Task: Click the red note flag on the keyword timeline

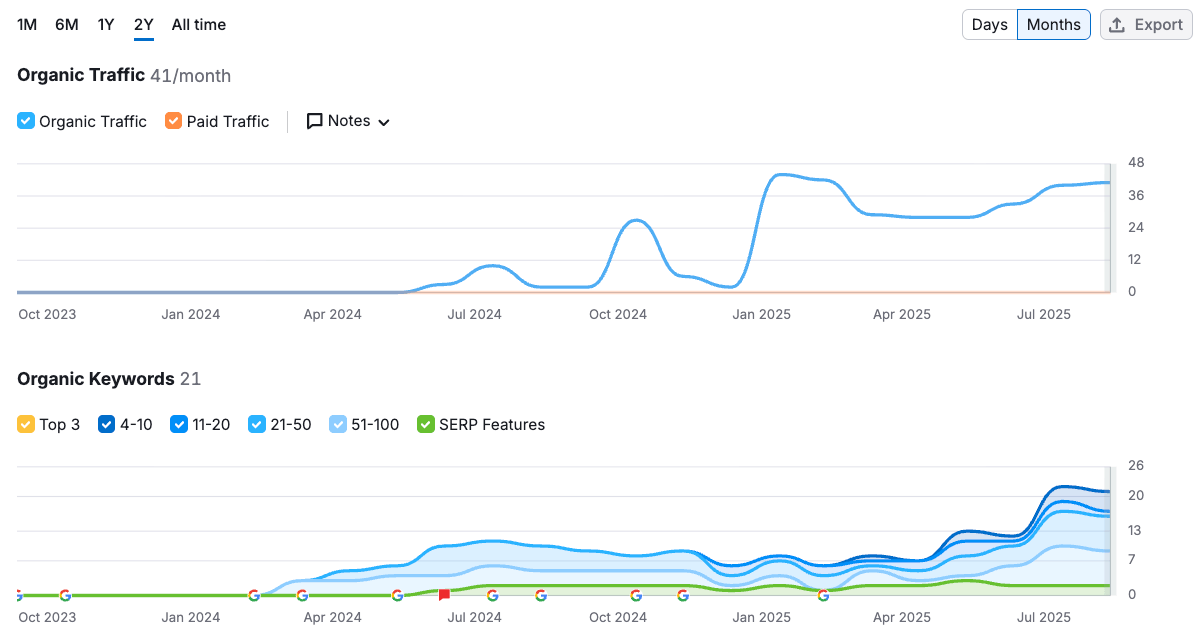Action: click(443, 593)
